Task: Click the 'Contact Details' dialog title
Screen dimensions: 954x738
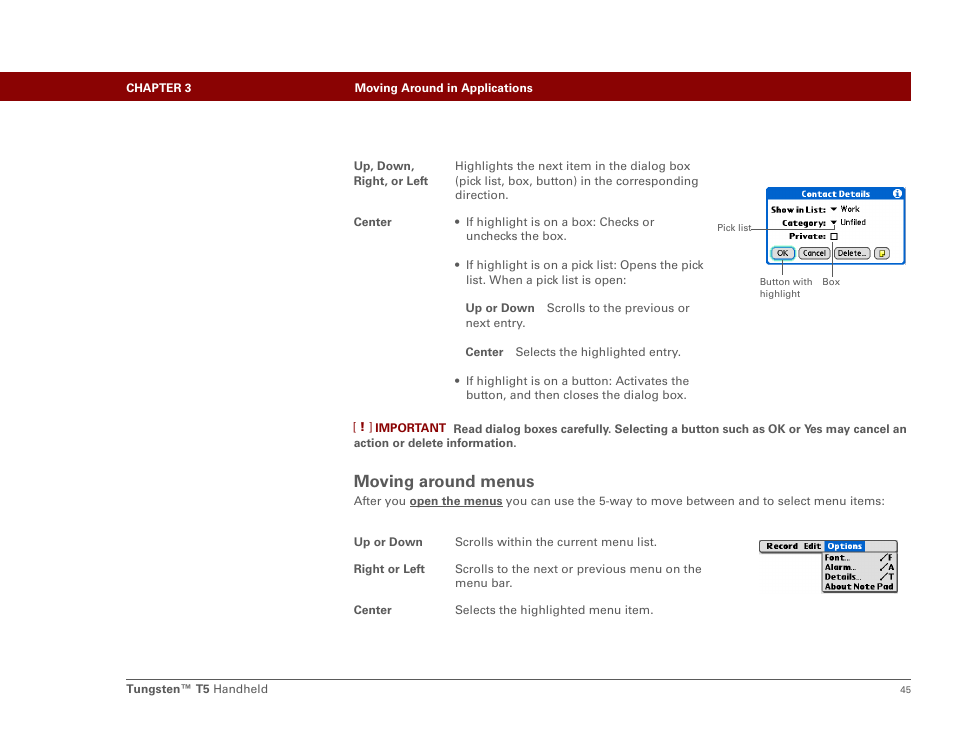Action: tap(835, 193)
